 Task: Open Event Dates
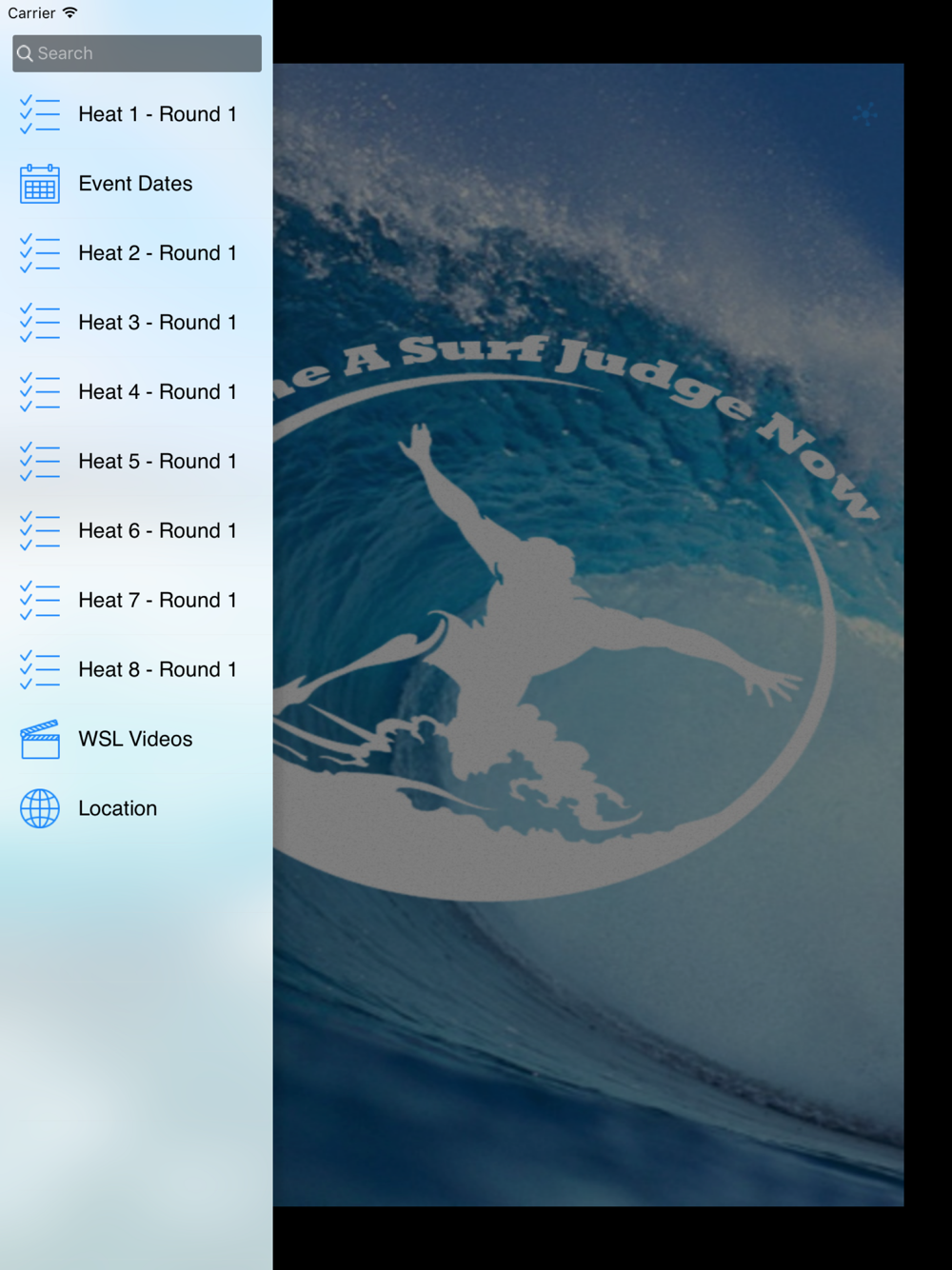136,184
